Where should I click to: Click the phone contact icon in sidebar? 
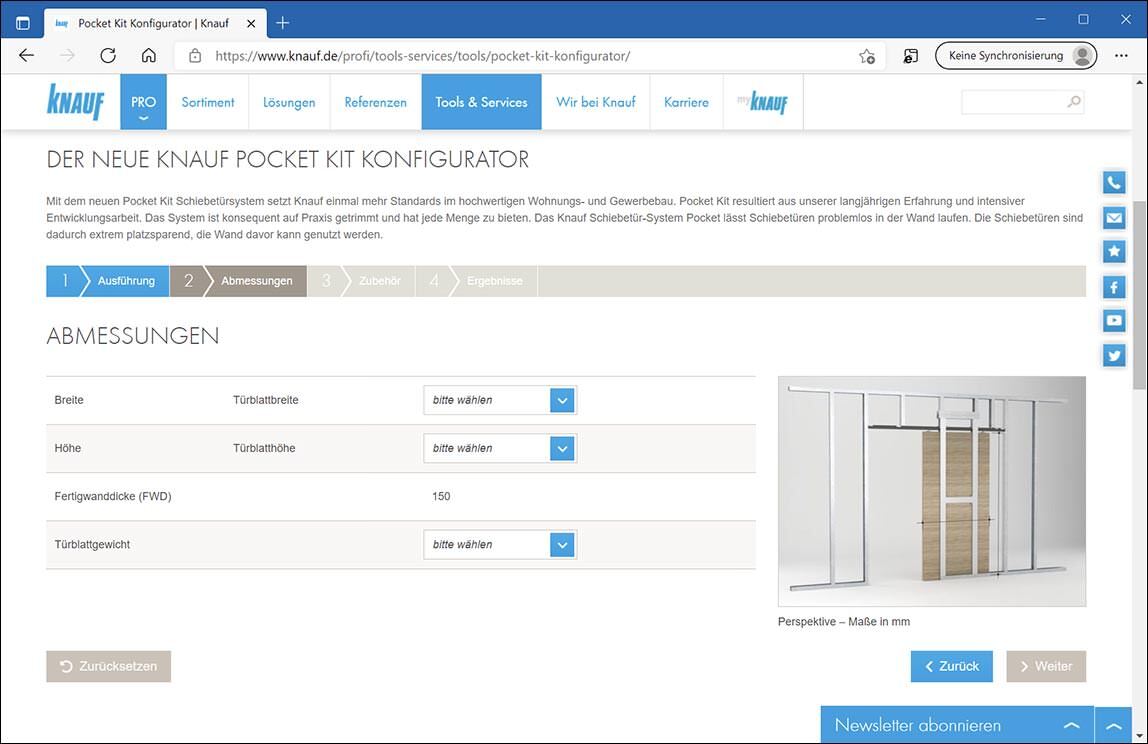pos(1114,182)
